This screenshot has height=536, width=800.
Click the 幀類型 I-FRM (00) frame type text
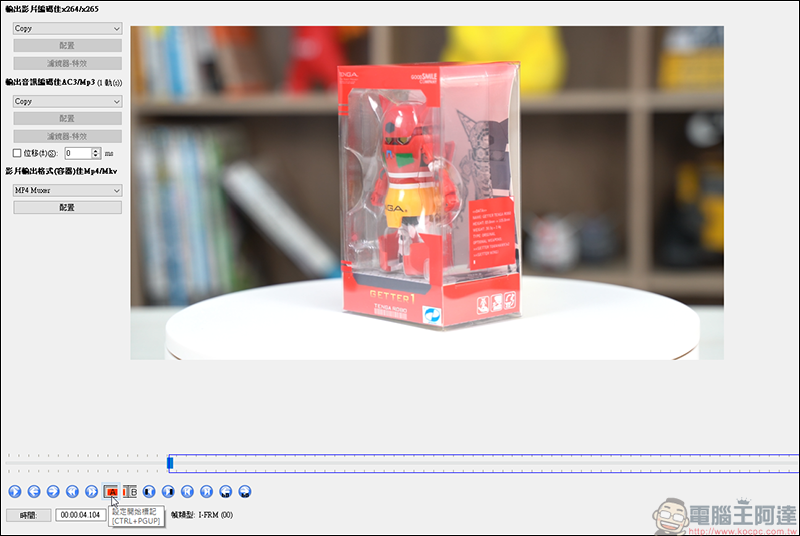point(202,515)
